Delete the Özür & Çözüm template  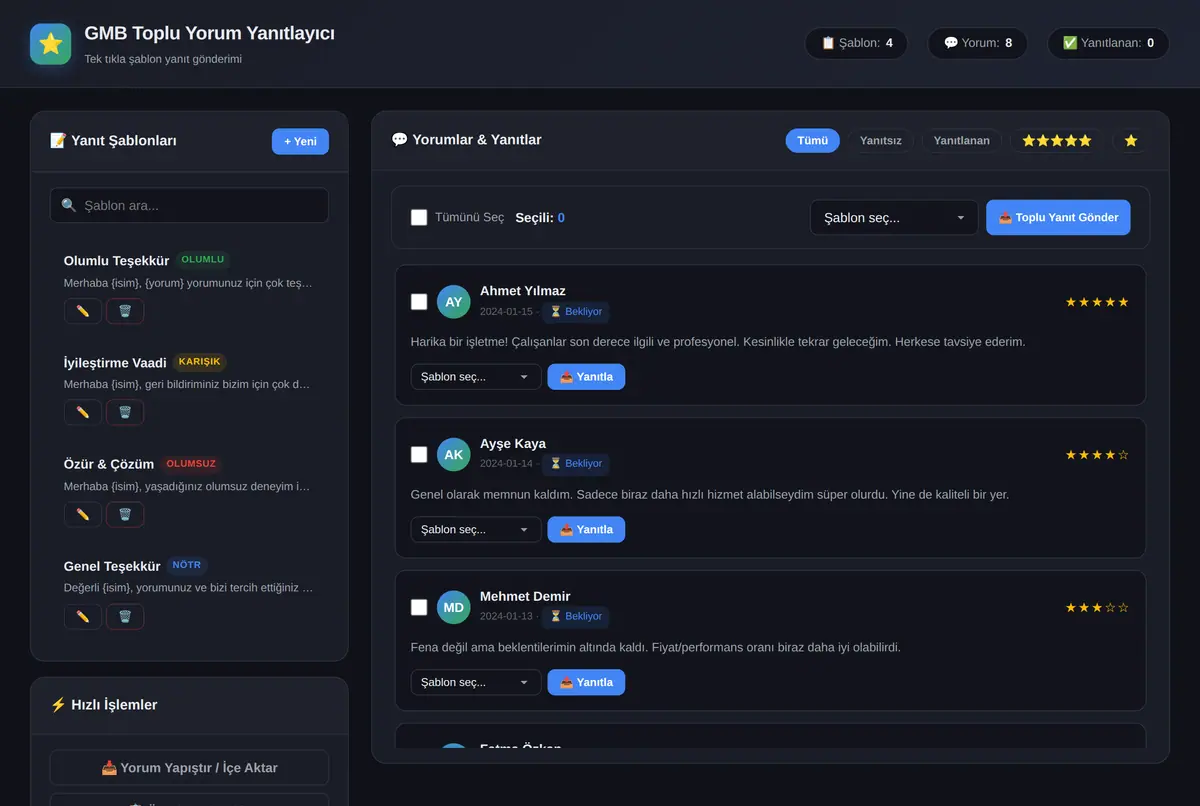point(125,514)
